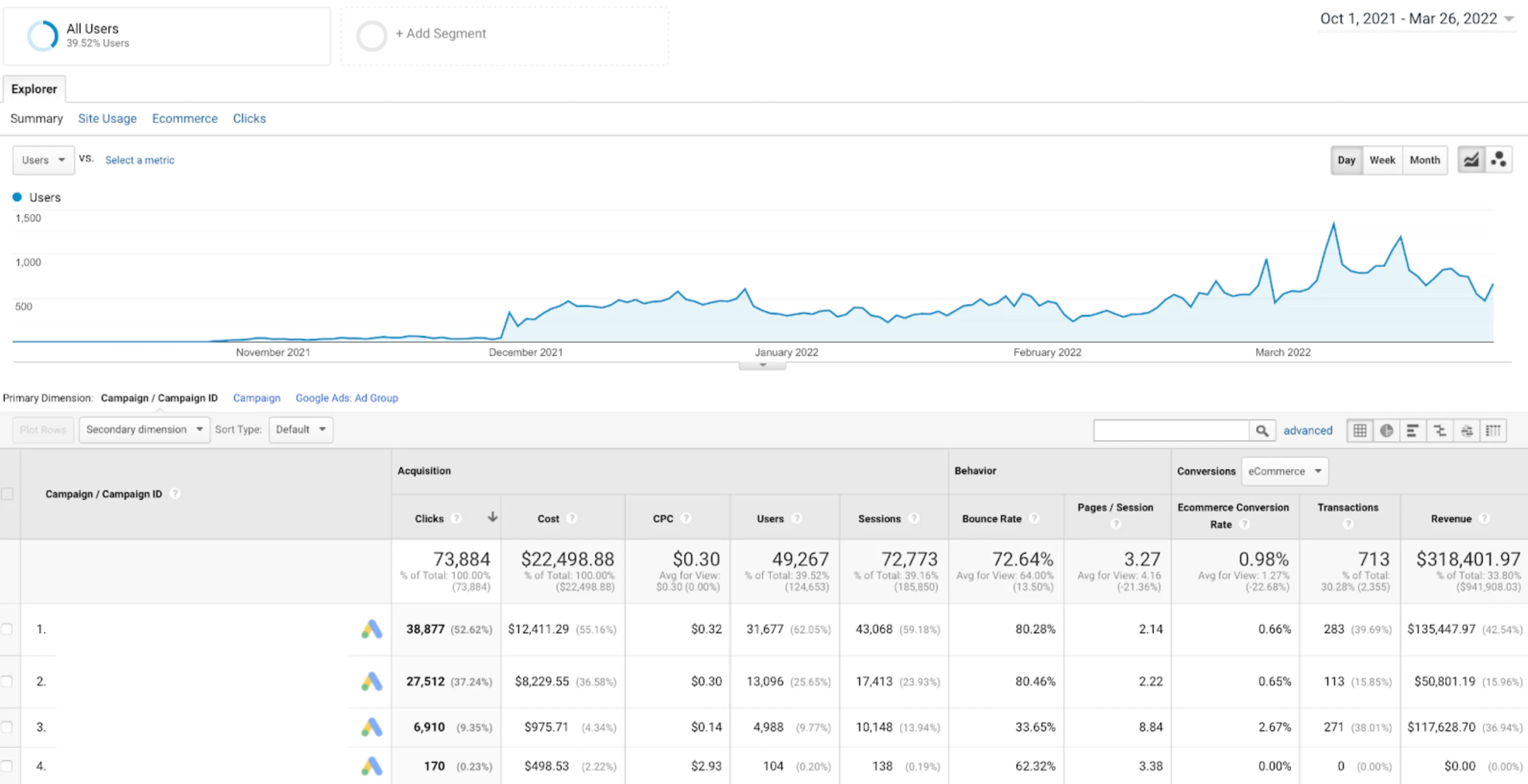Switch to the Site Usage tab

107,119
